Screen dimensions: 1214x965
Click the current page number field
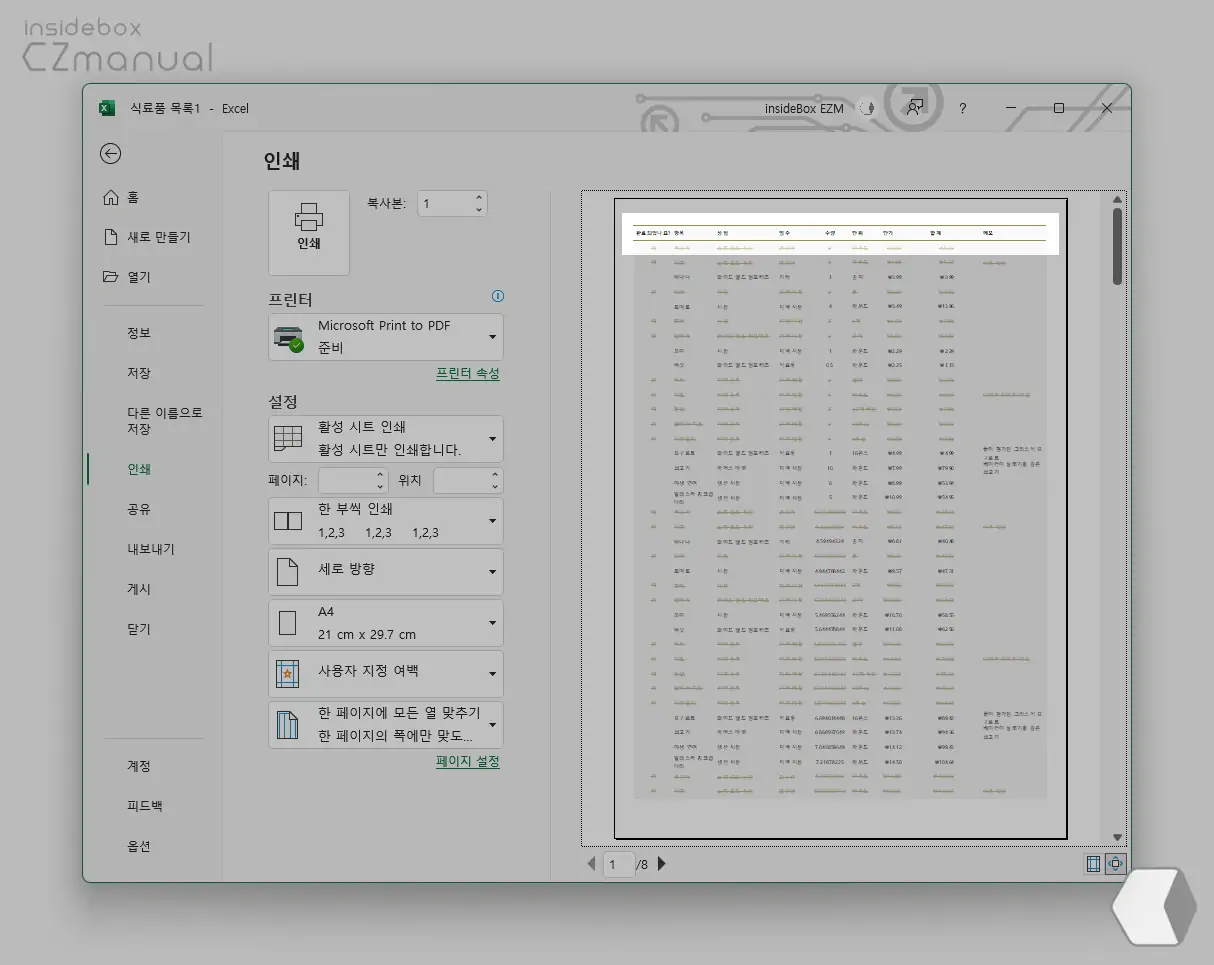click(617, 864)
